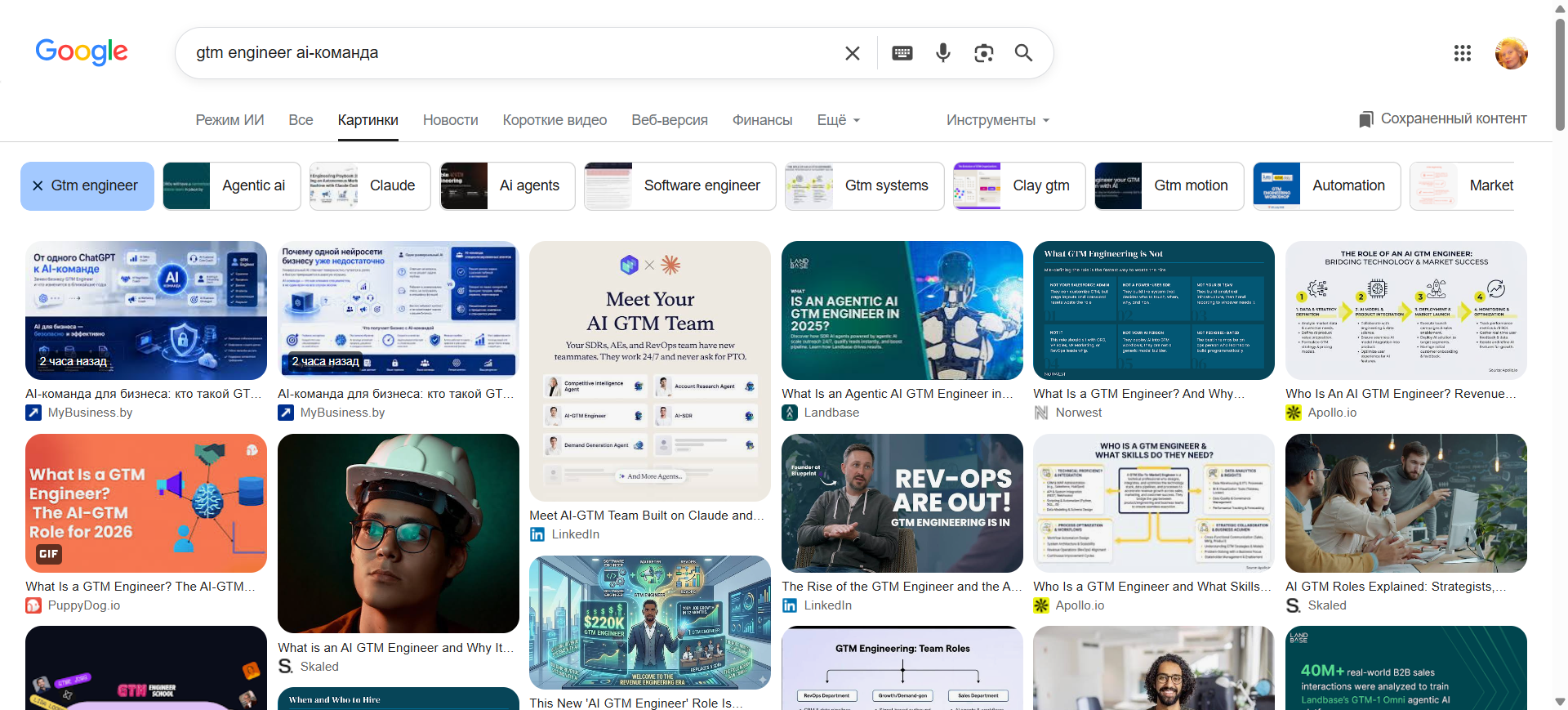Select the Clay gtm suggestion chip
Image resolution: width=1568 pixels, height=710 pixels.
click(x=1019, y=185)
